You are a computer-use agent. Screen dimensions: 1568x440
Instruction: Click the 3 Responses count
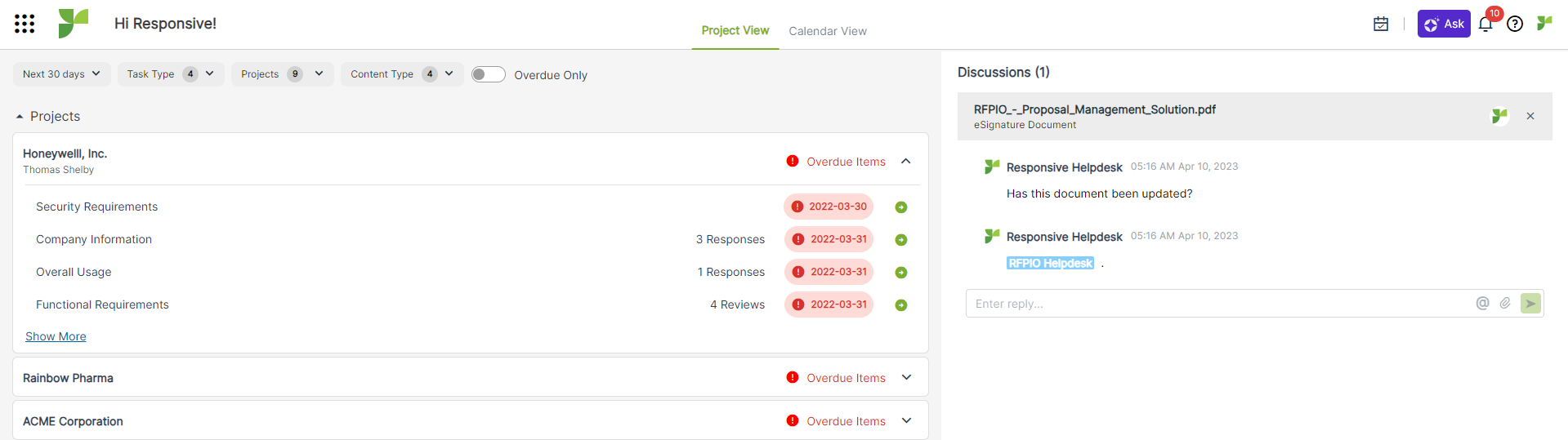[x=730, y=239]
